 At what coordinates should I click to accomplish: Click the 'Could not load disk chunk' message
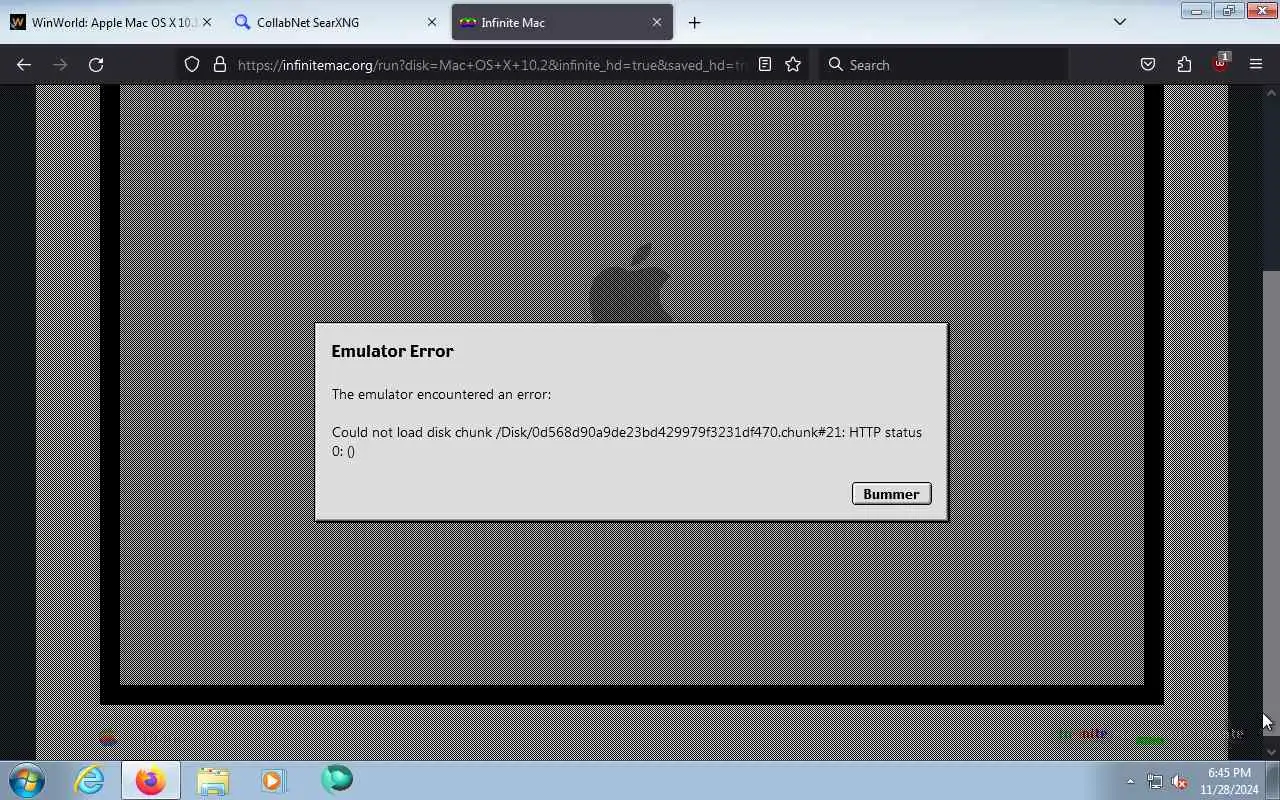click(627, 442)
